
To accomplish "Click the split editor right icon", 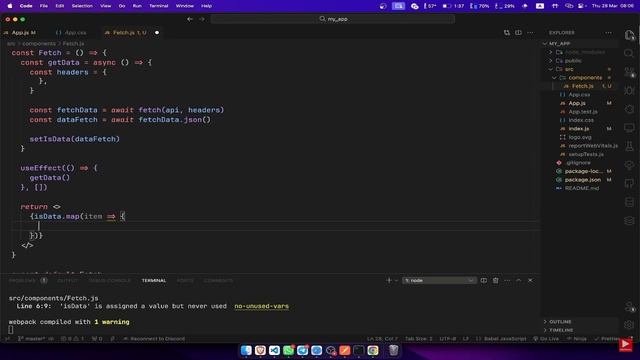I will [518, 33].
